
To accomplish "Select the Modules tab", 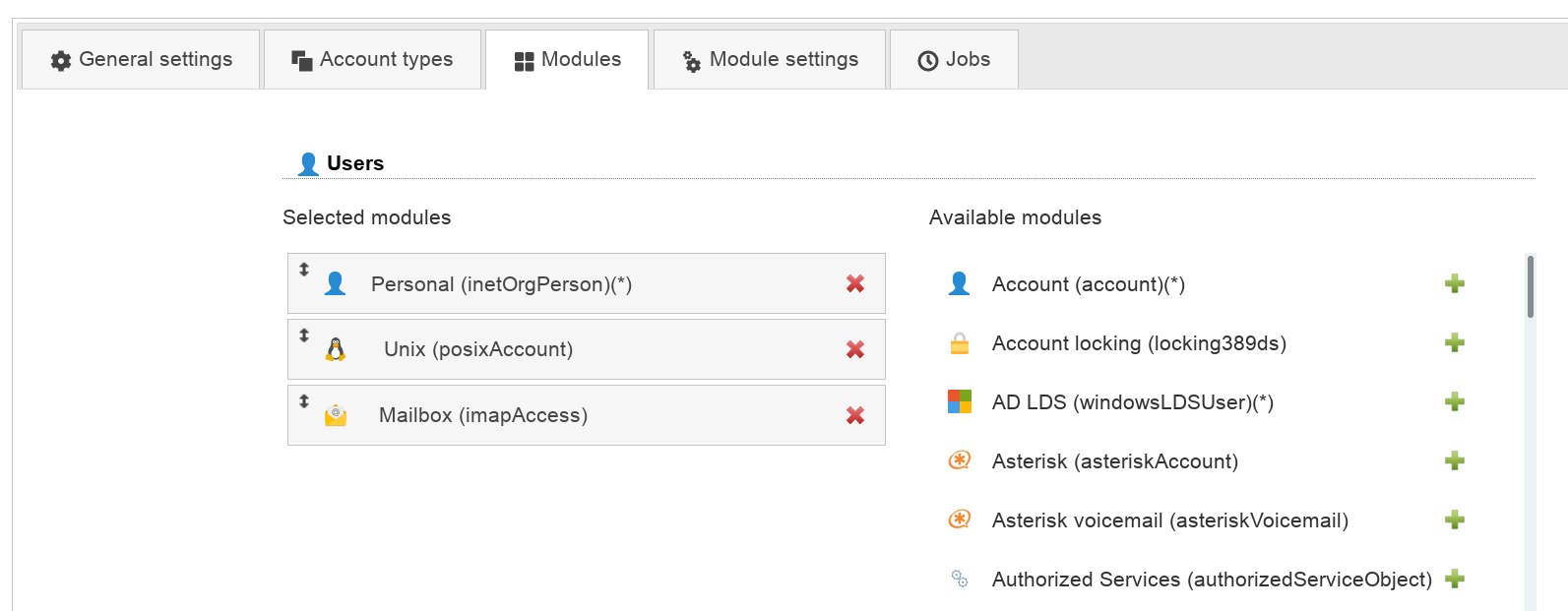I will (567, 60).
